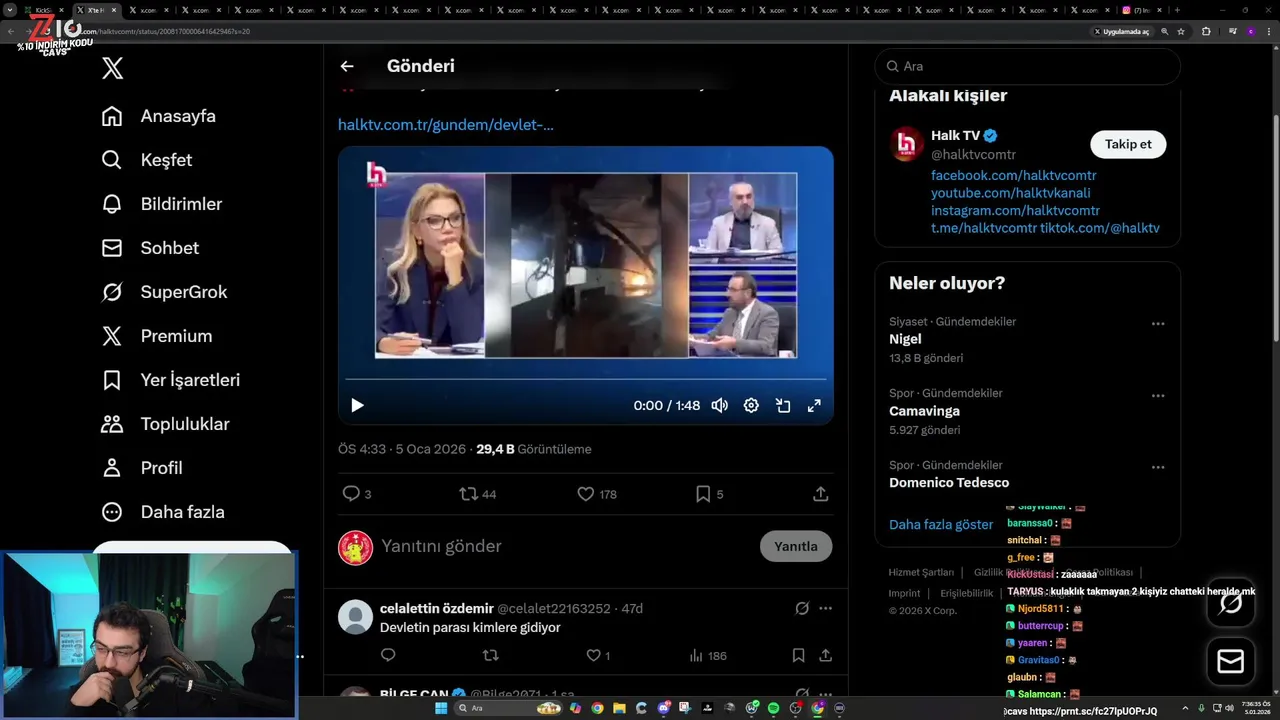Open the Keşfet page
The height and width of the screenshot is (720, 1280).
coord(147,160)
